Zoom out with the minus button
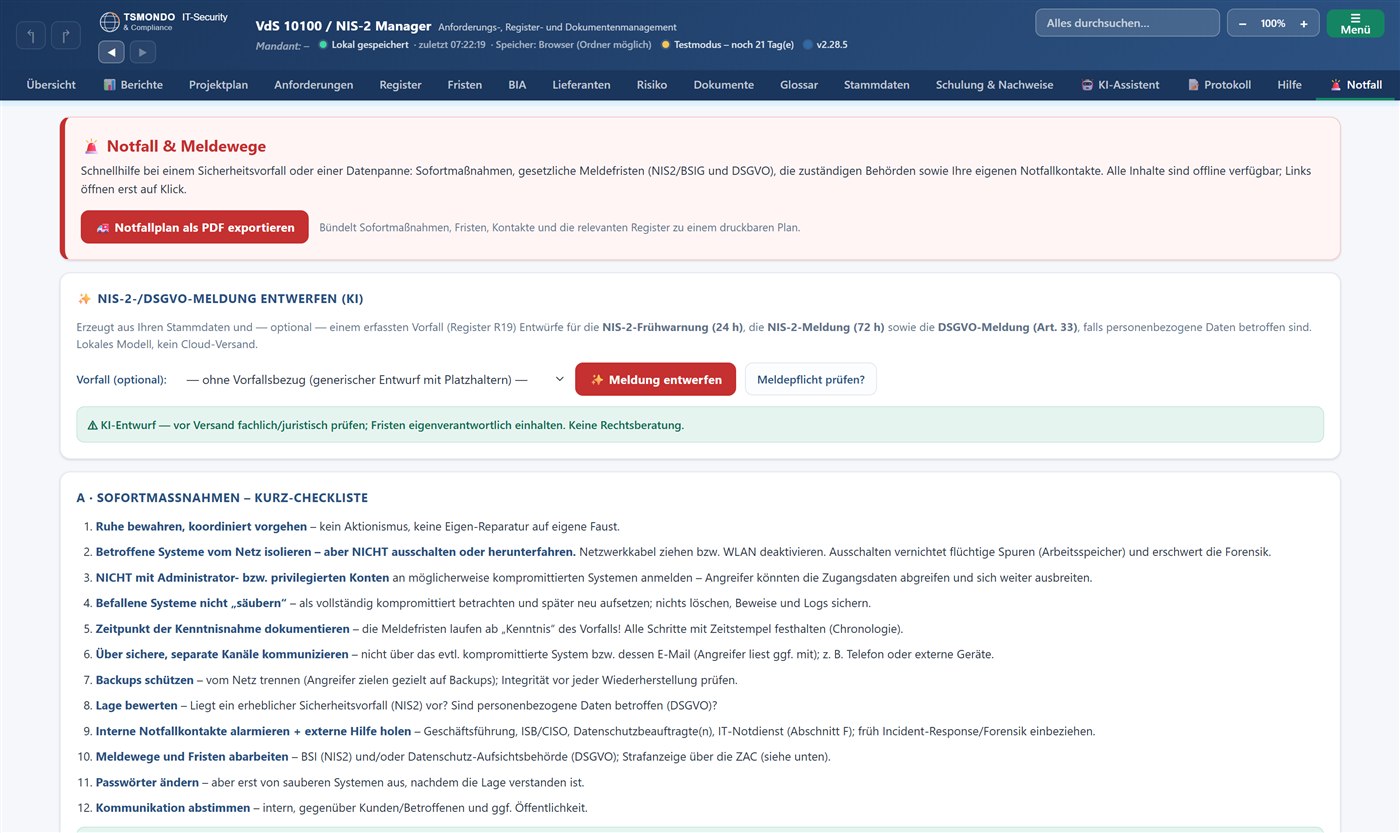 coord(1242,23)
